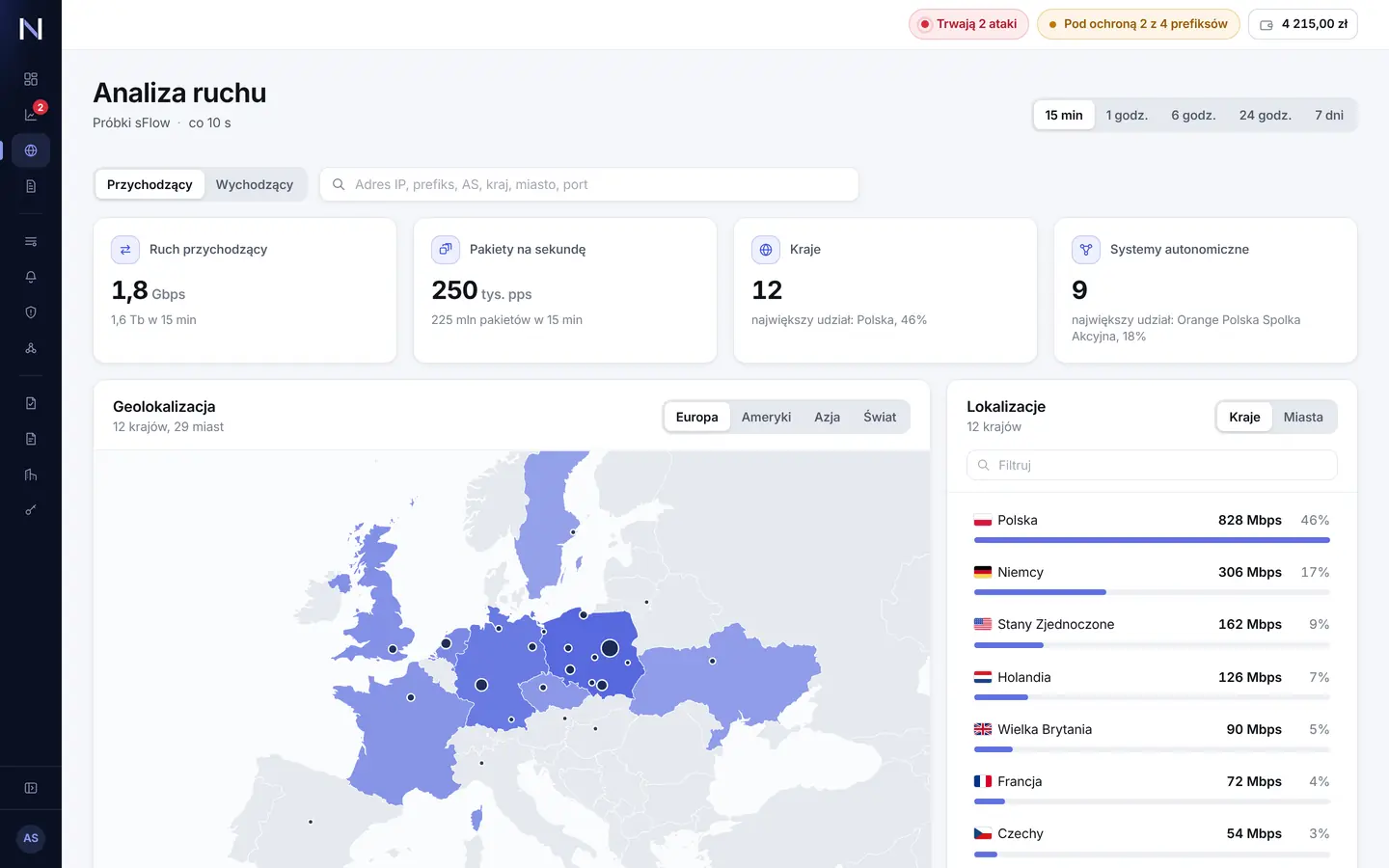Switch map to Azja tab
This screenshot has width=1389, height=868.
pyautogui.click(x=827, y=417)
